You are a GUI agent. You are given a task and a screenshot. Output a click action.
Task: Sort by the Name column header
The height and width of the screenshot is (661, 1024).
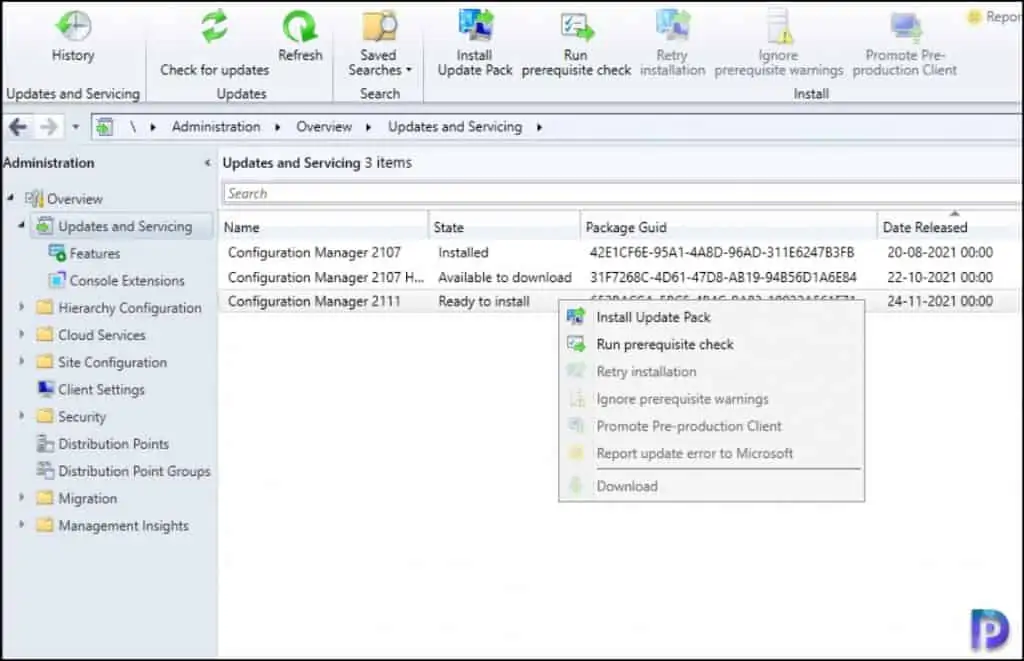(x=324, y=227)
